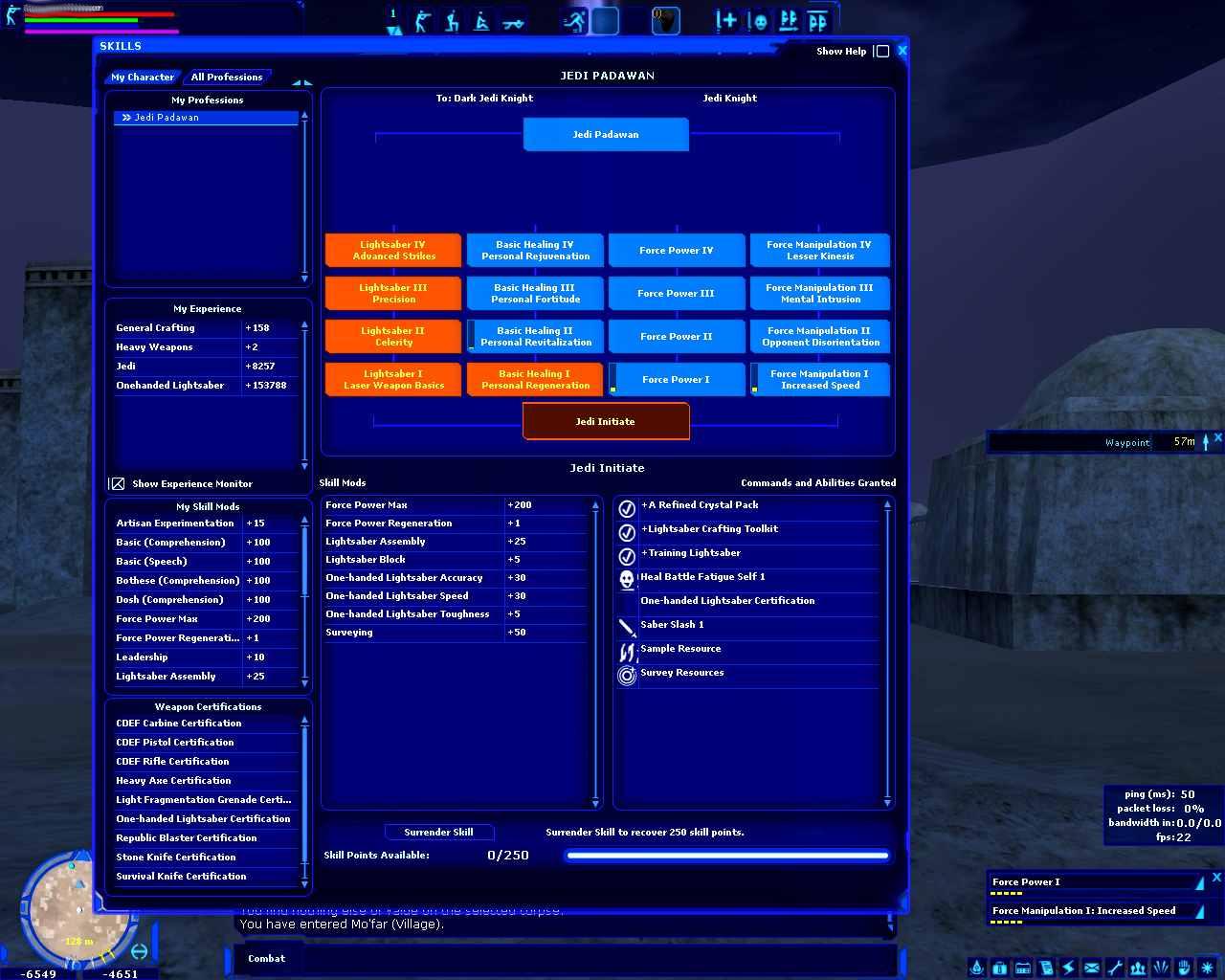Open the mail envelope icon
The height and width of the screenshot is (980, 1225).
click(1092, 968)
